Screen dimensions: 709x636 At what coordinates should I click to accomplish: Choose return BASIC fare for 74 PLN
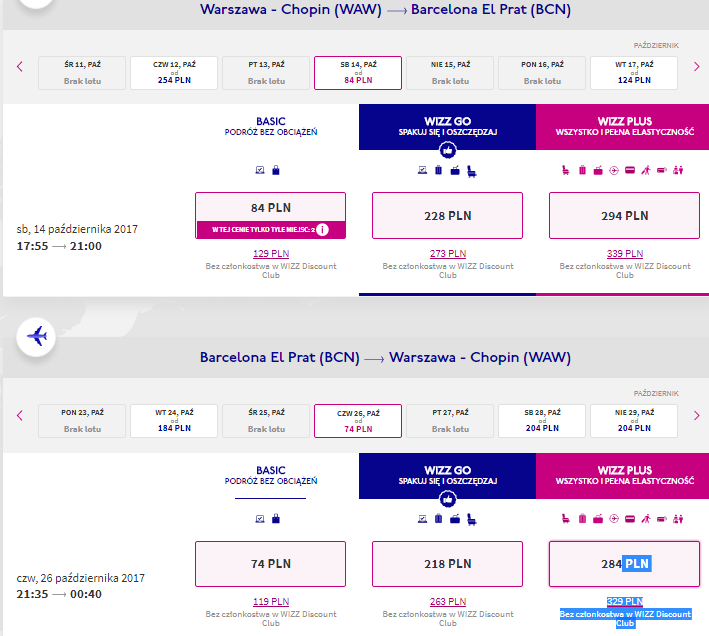coord(270,564)
